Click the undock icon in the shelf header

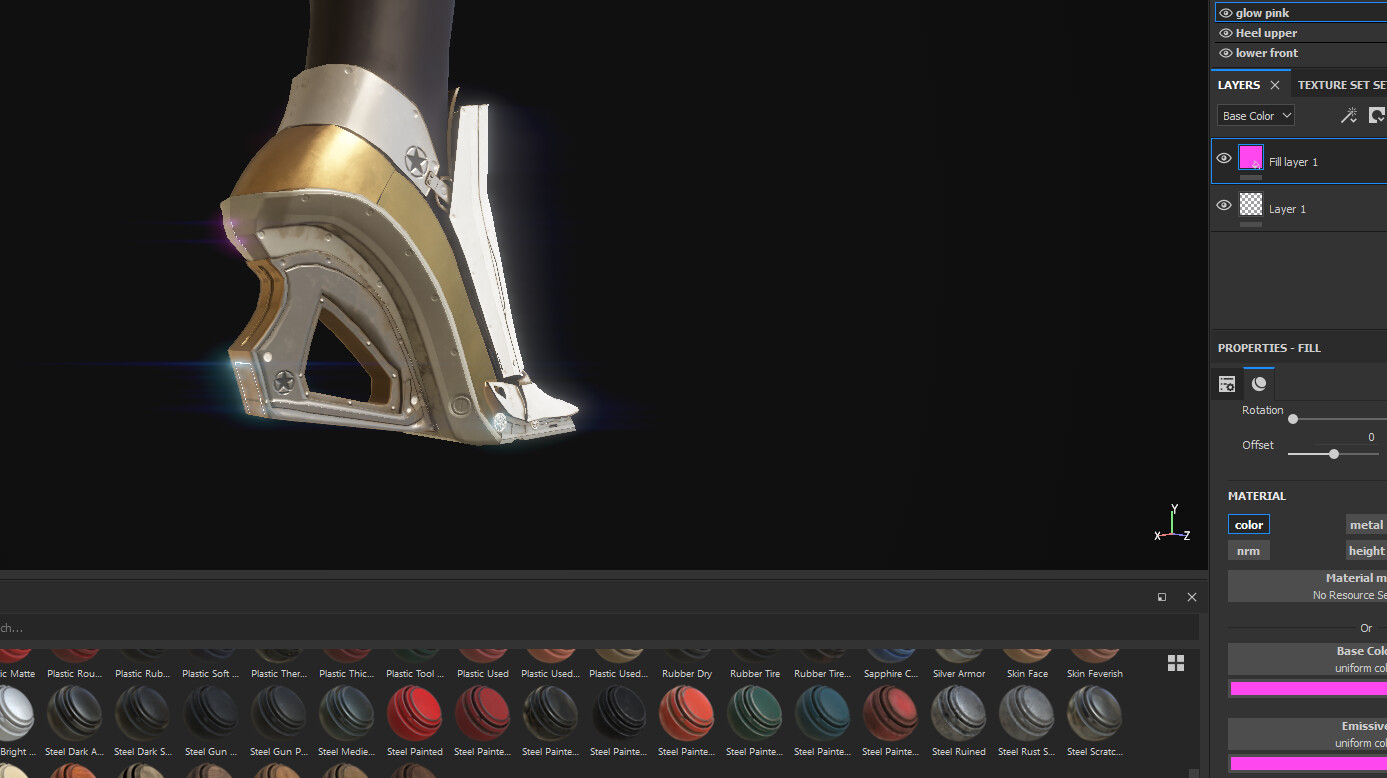pyautogui.click(x=1161, y=597)
